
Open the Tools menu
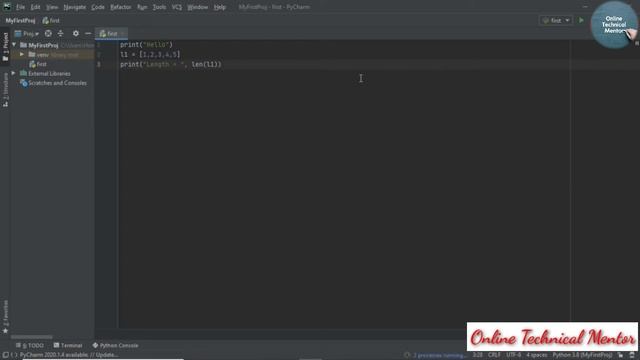click(159, 7)
